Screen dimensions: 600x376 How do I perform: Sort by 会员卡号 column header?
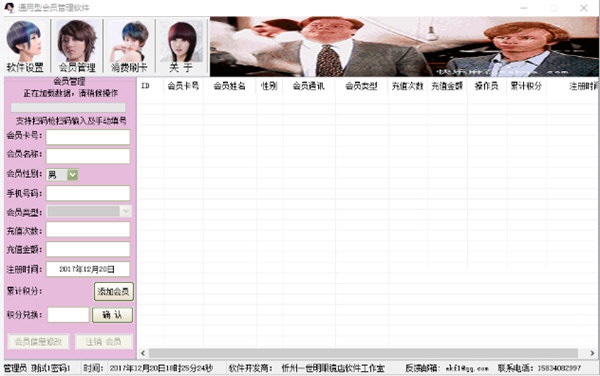pos(183,86)
